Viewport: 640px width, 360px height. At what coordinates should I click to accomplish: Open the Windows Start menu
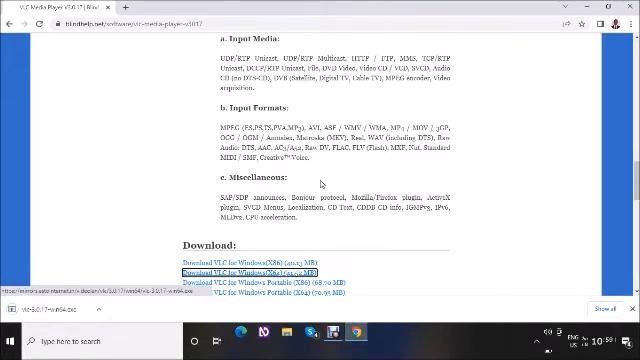[x=10, y=341]
